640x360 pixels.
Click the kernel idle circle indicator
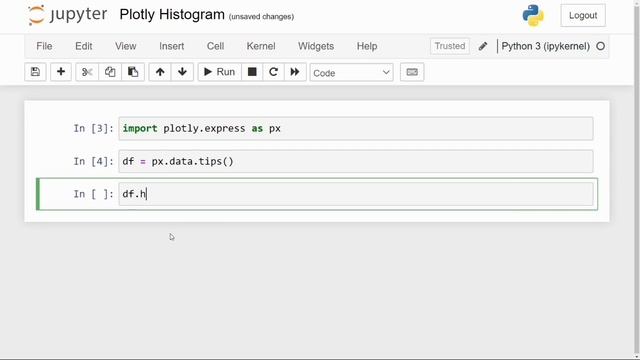click(x=600, y=46)
